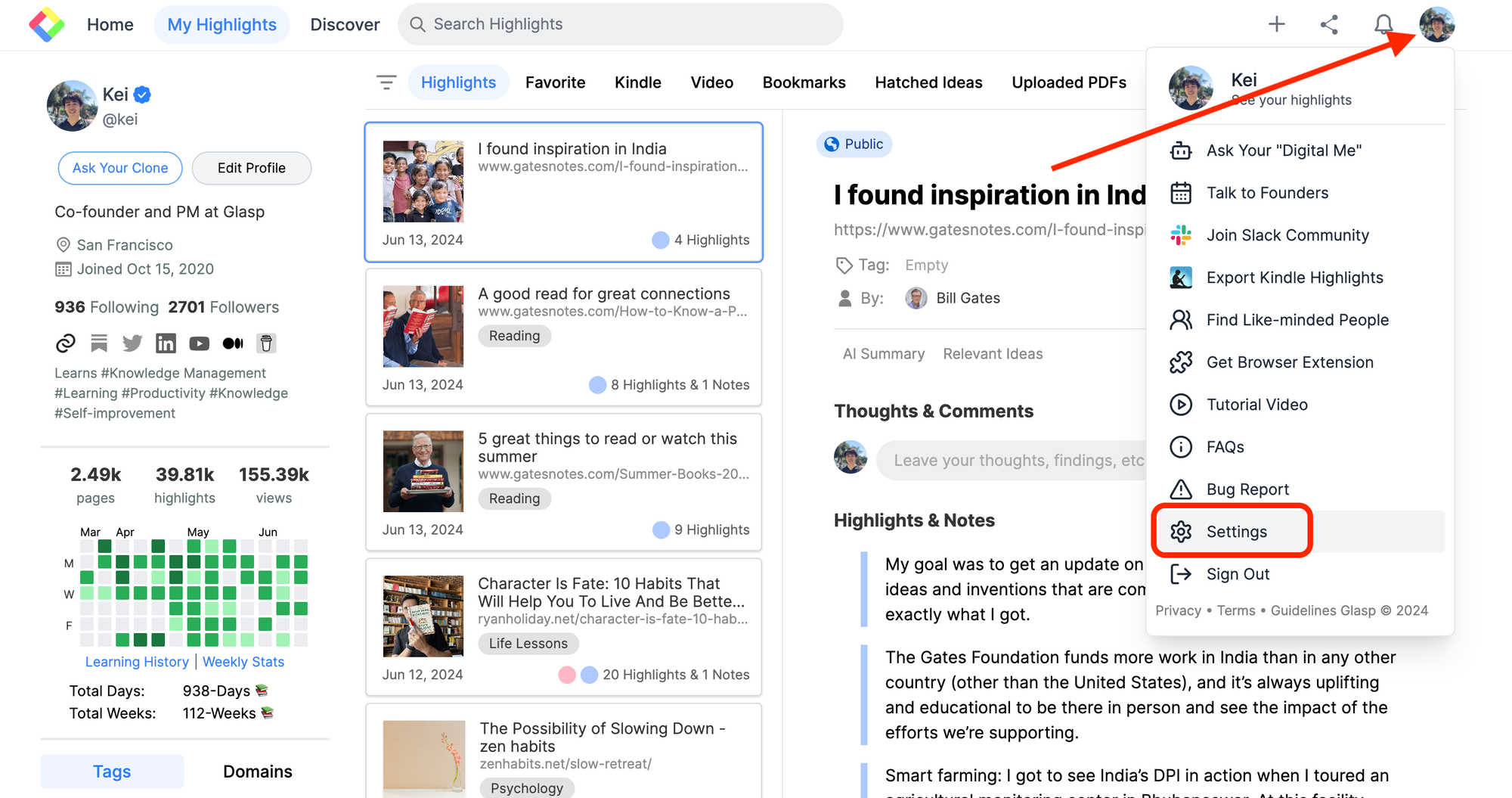Image resolution: width=1512 pixels, height=798 pixels.
Task: Click the Edit Profile button
Action: click(252, 168)
